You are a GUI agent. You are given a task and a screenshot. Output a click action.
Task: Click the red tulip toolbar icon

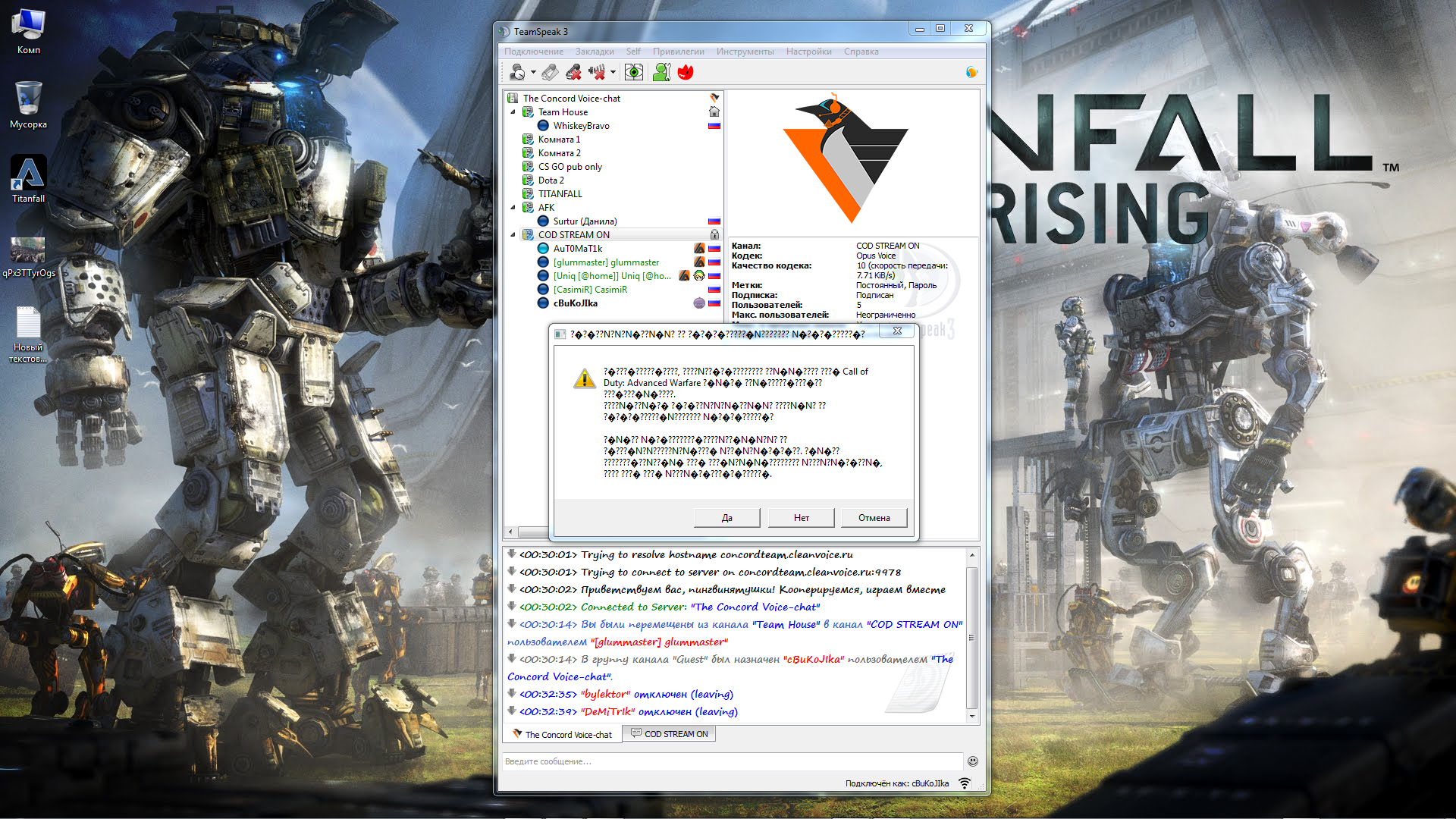686,72
